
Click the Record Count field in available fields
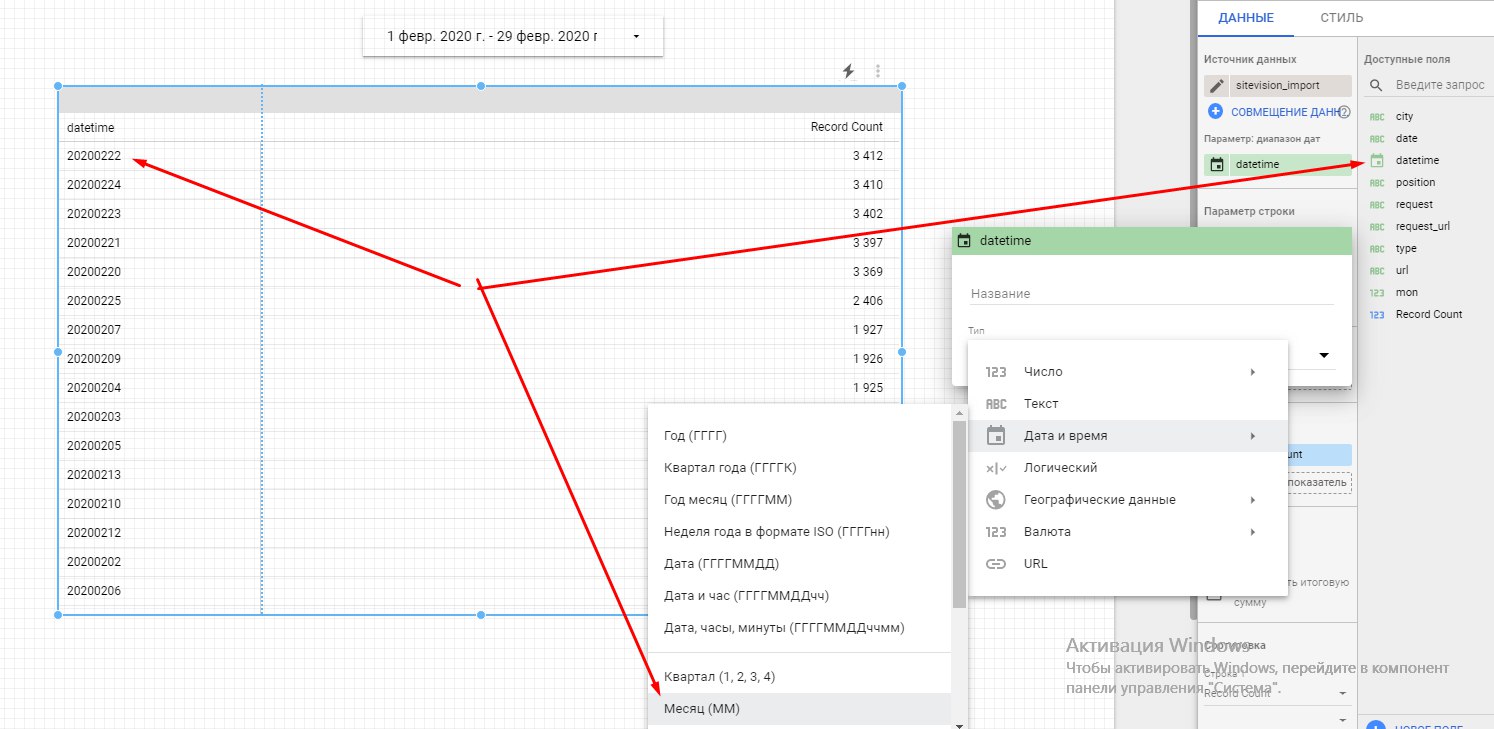[x=1428, y=314]
